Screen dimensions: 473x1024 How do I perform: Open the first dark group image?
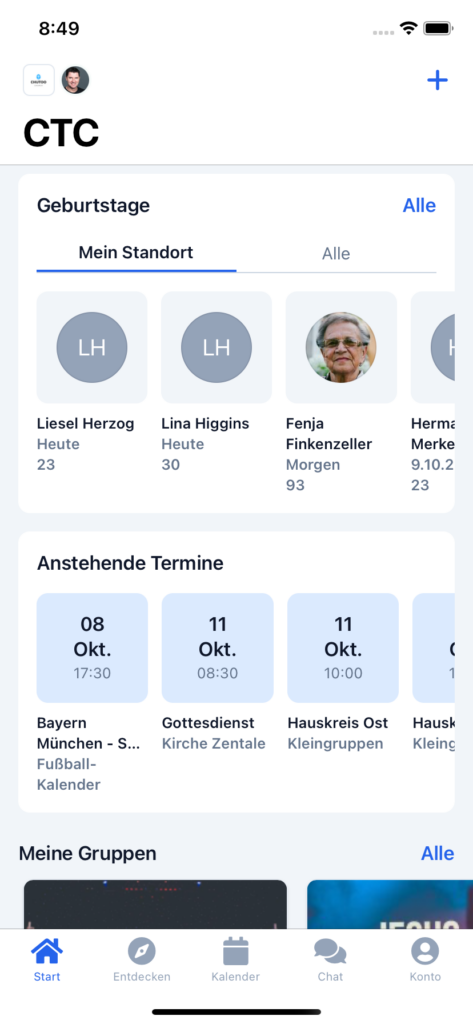[x=155, y=904]
